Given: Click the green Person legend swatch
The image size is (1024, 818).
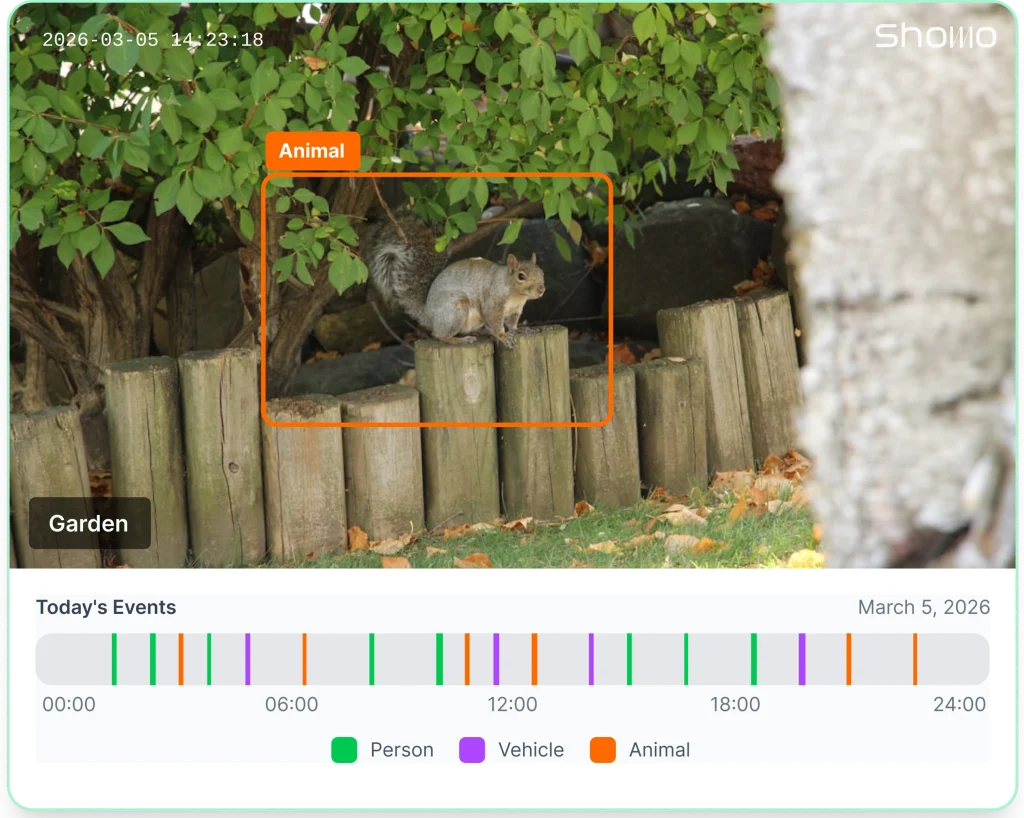Looking at the screenshot, I should (x=344, y=750).
